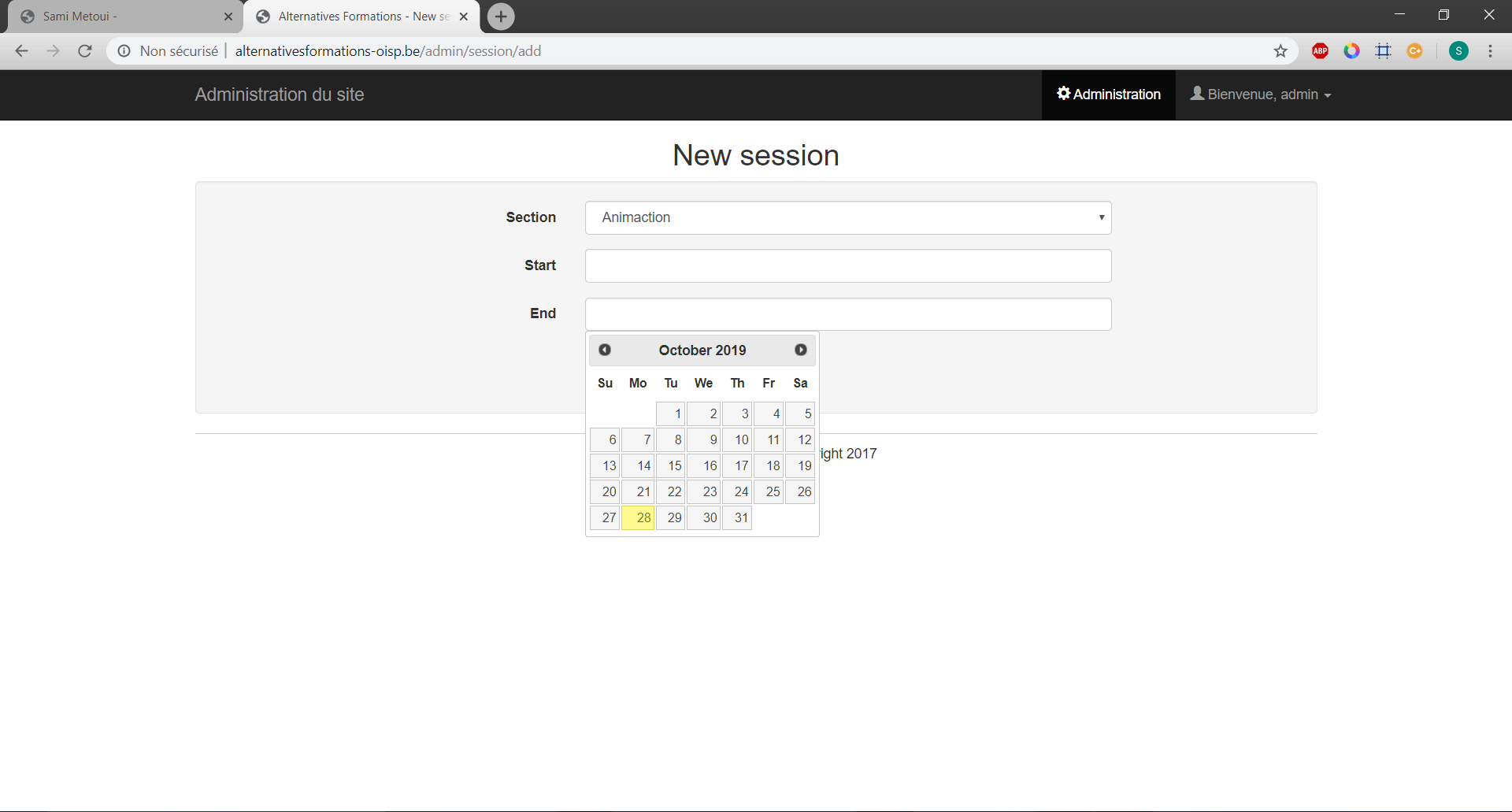Screen dimensions: 1512x812
Task: Focus the End date input field
Action: click(x=847, y=314)
